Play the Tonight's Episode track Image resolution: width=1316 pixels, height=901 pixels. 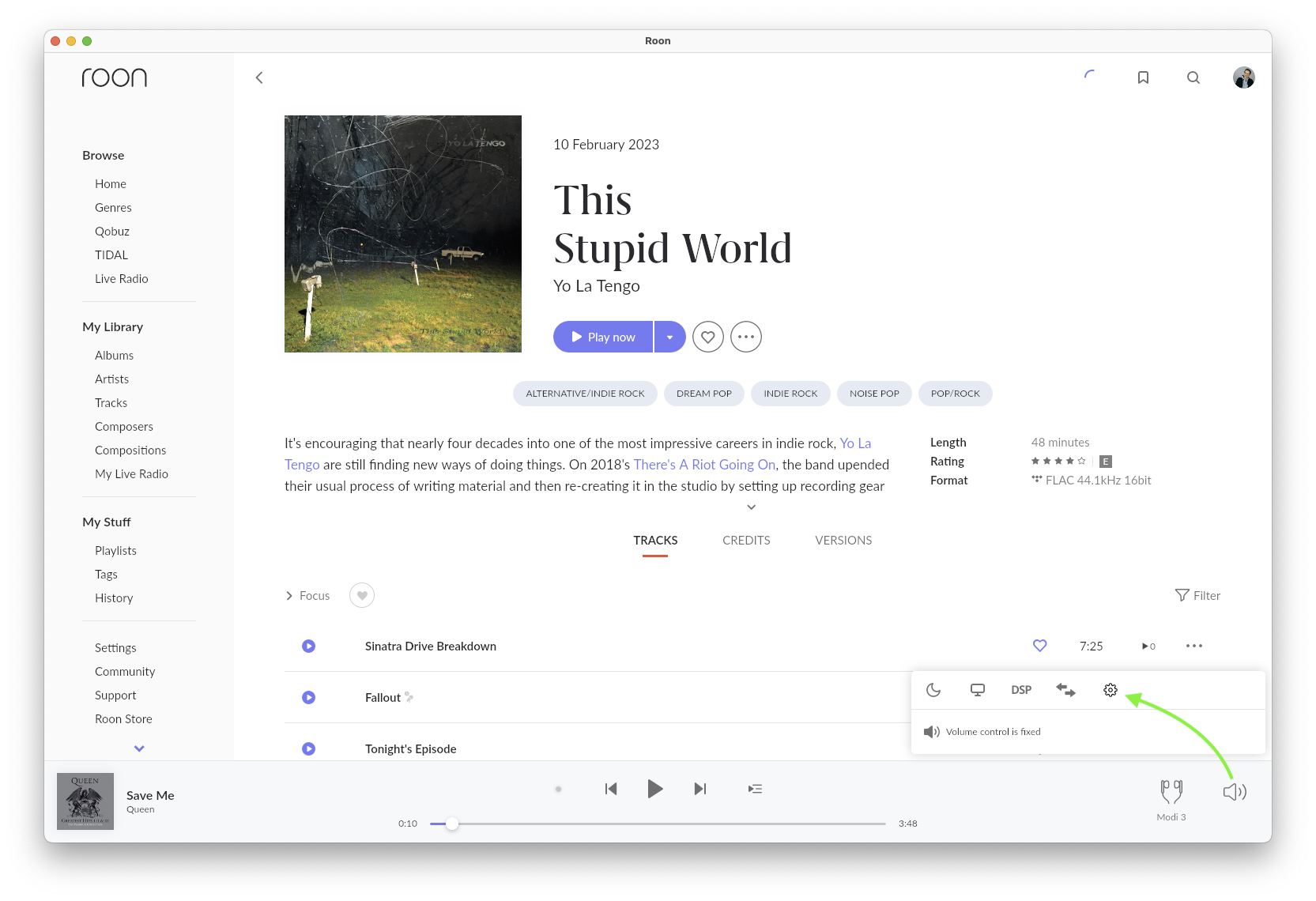pyautogui.click(x=309, y=749)
